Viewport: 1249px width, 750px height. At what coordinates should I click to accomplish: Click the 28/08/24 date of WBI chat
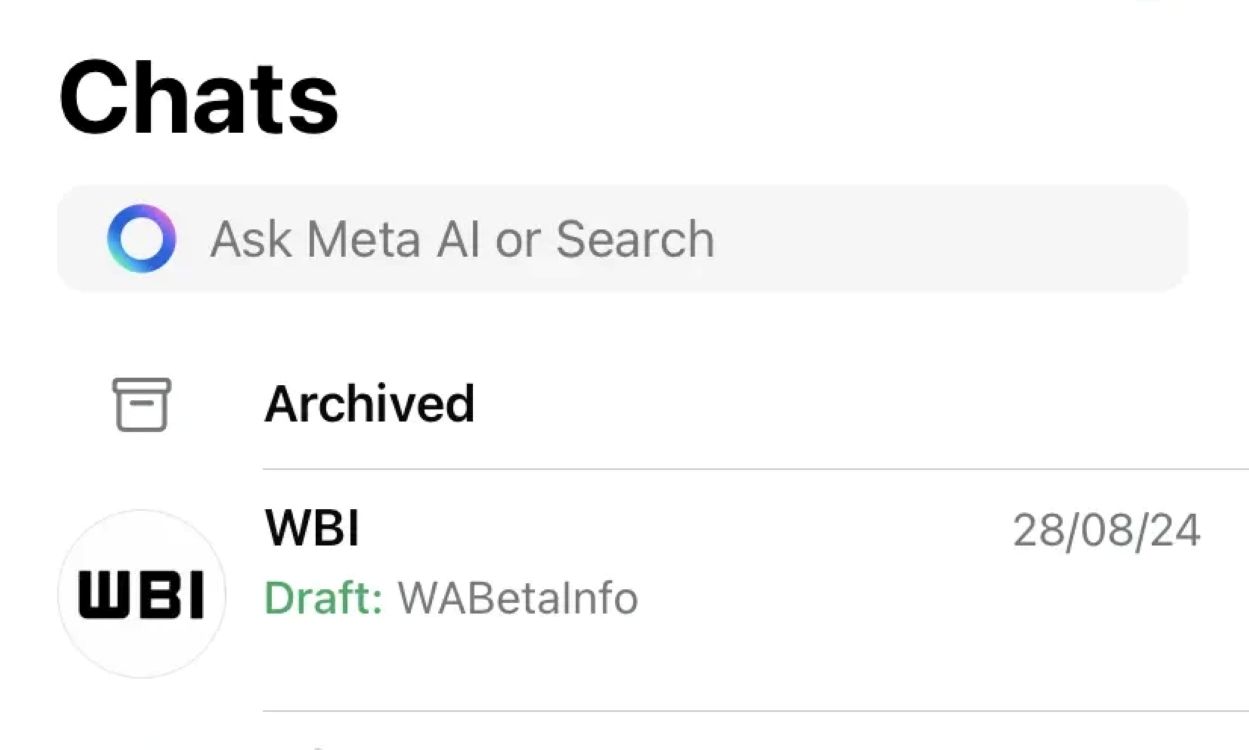click(x=1106, y=530)
